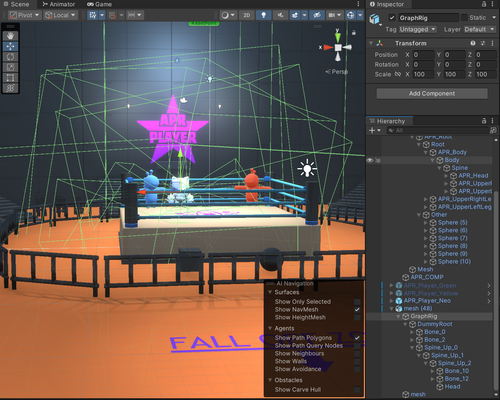Select the Rotate tool

pos(10,57)
